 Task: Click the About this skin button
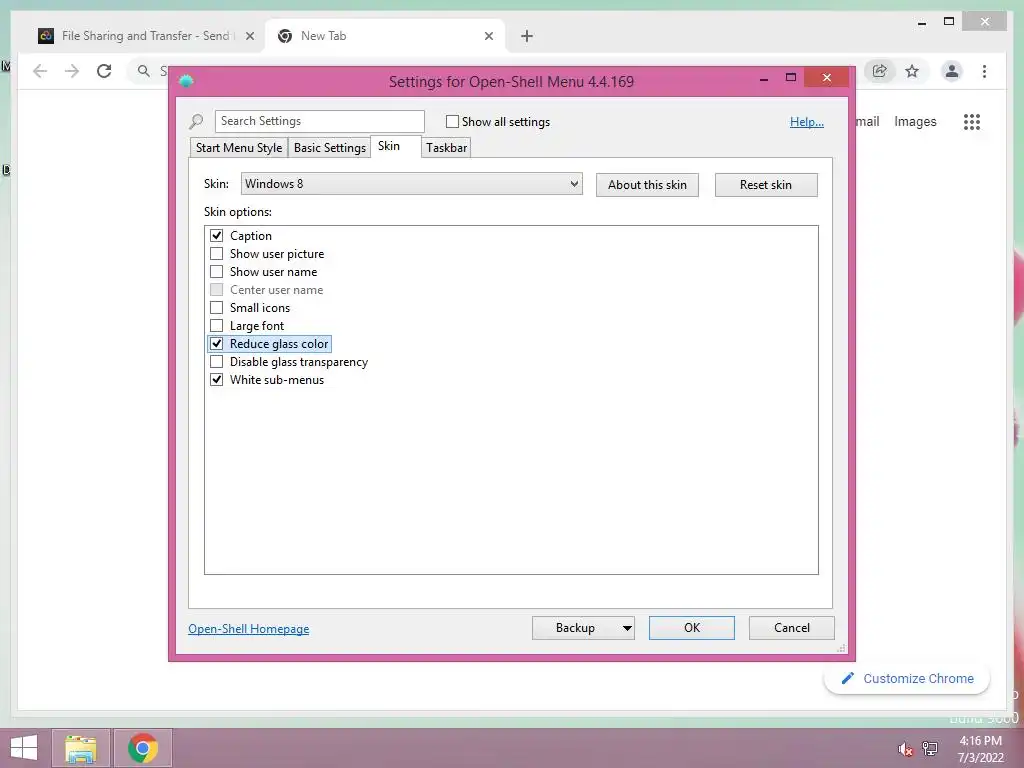[x=647, y=185]
